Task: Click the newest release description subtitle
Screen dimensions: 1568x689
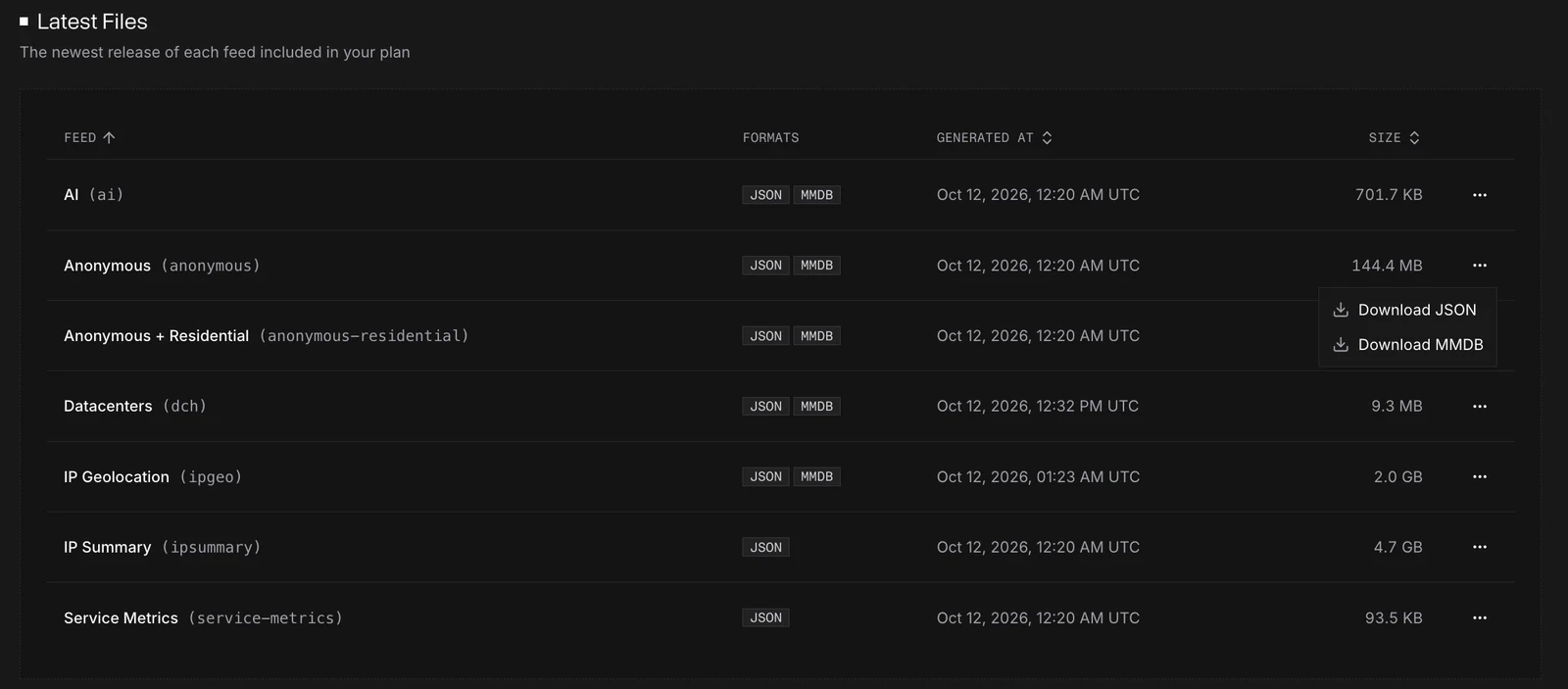Action: point(215,52)
